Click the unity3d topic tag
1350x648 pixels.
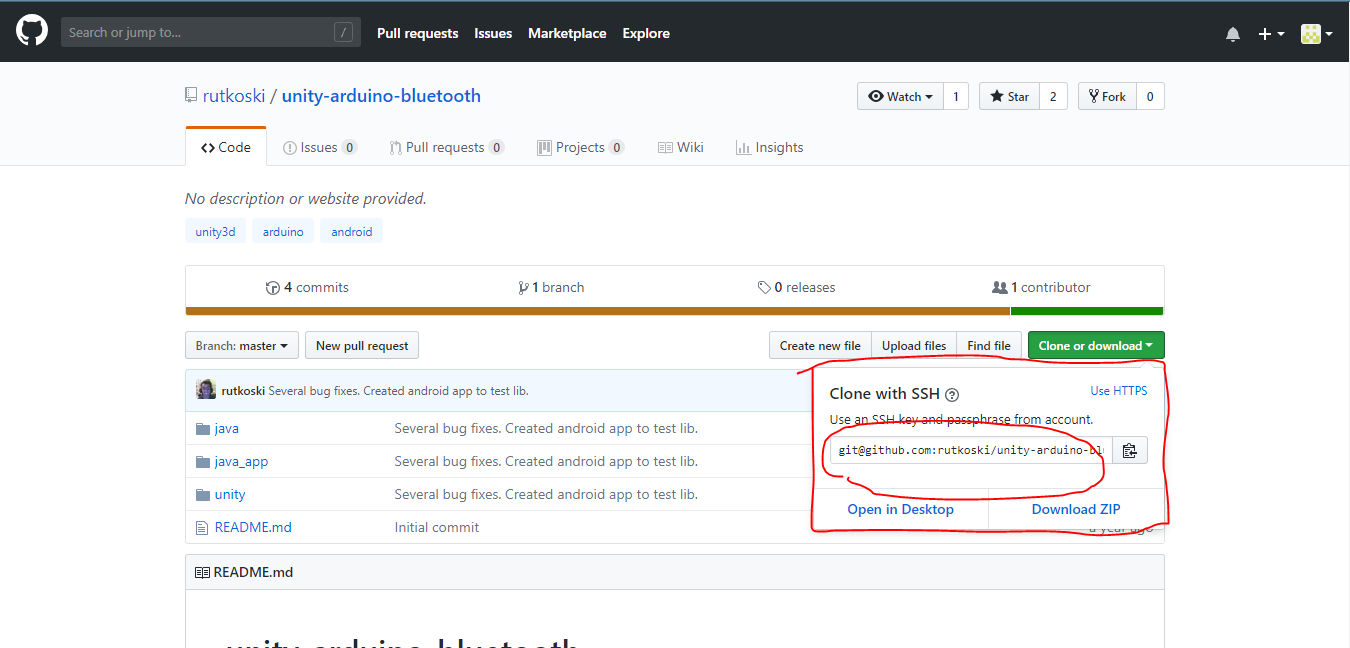215,231
